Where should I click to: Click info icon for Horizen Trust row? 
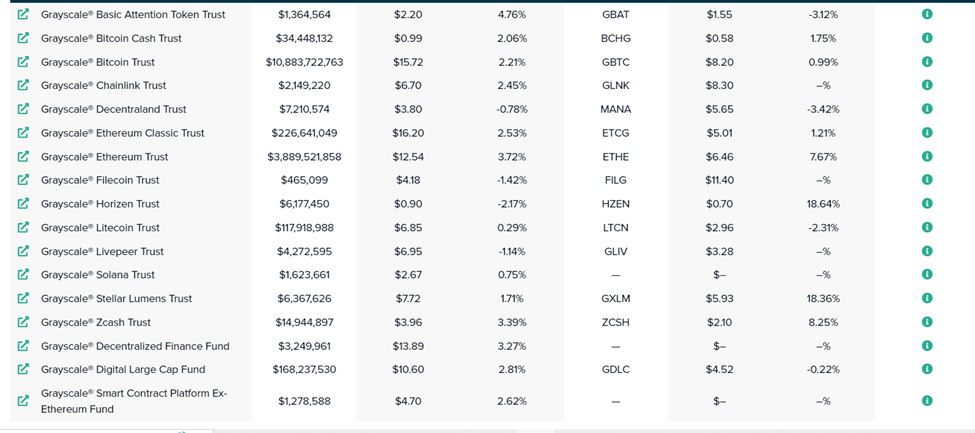[x=926, y=203]
